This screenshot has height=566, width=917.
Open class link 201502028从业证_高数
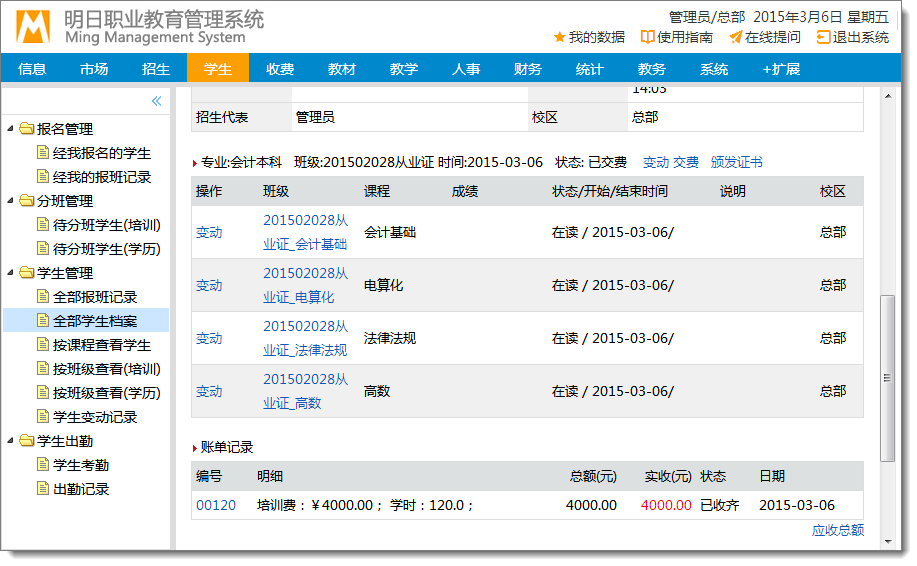pyautogui.click(x=305, y=391)
